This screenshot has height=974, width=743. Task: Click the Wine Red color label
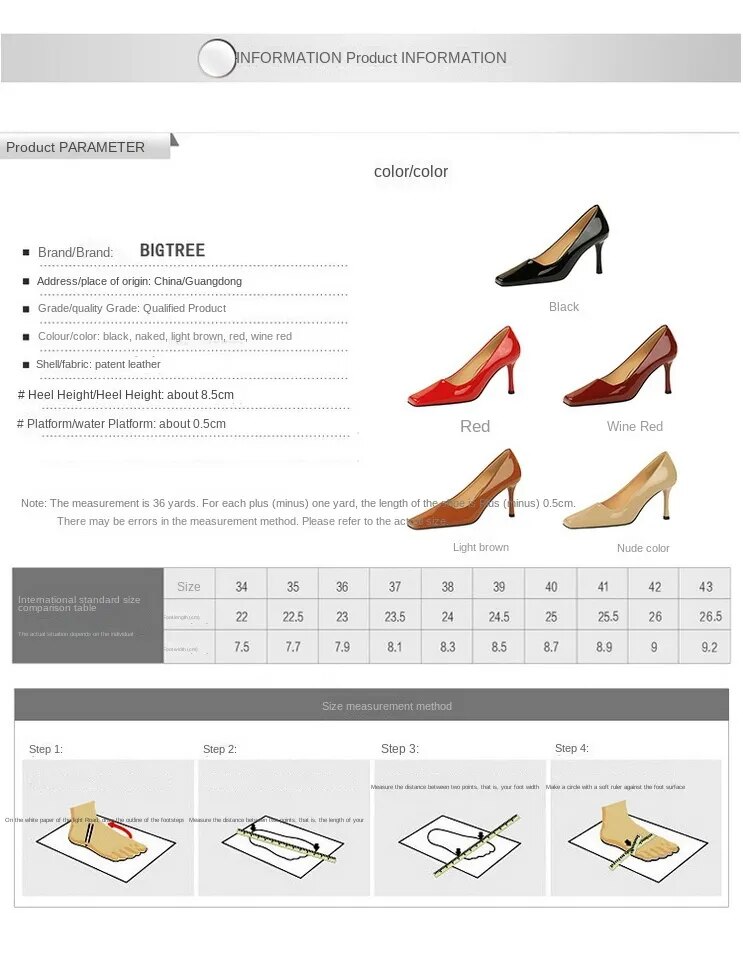634,426
